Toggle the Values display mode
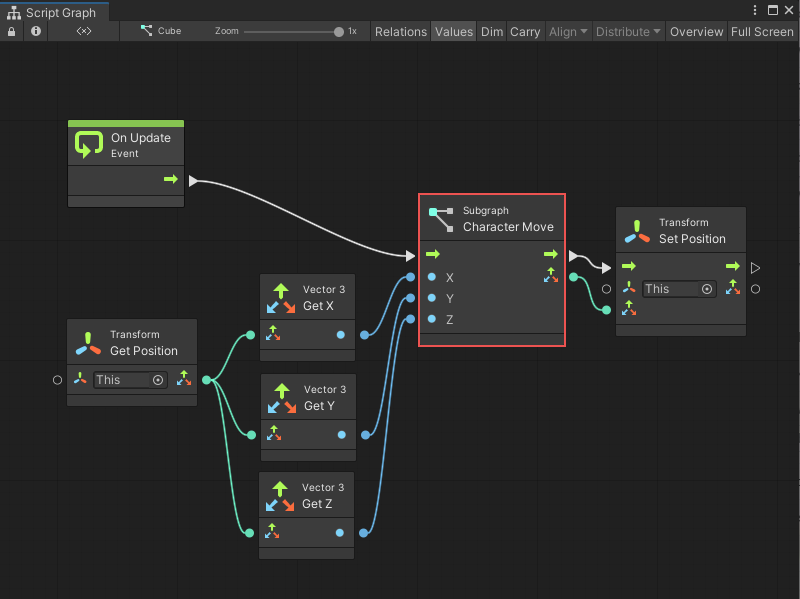Screen dimensions: 800x599 click(453, 31)
